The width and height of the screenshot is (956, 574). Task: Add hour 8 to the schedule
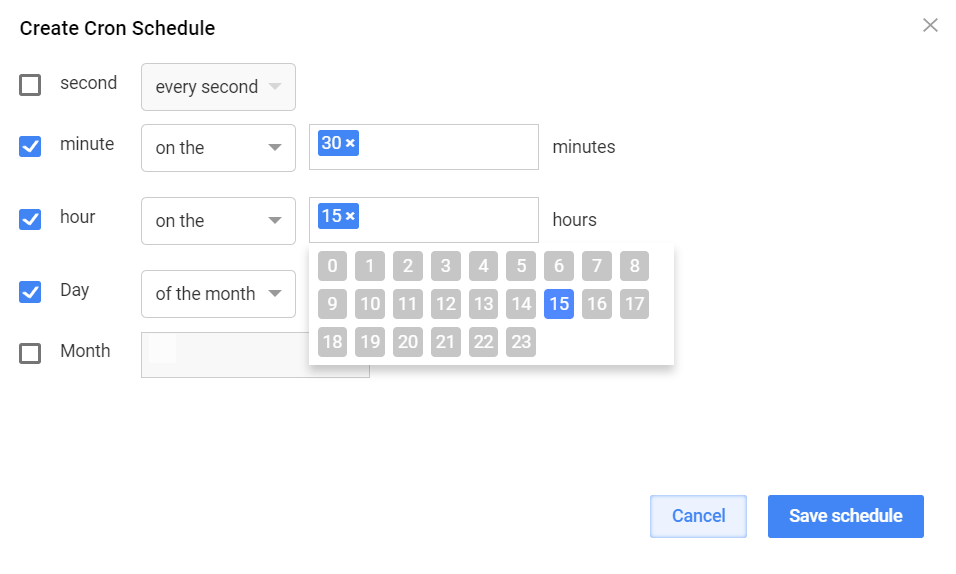tap(635, 266)
